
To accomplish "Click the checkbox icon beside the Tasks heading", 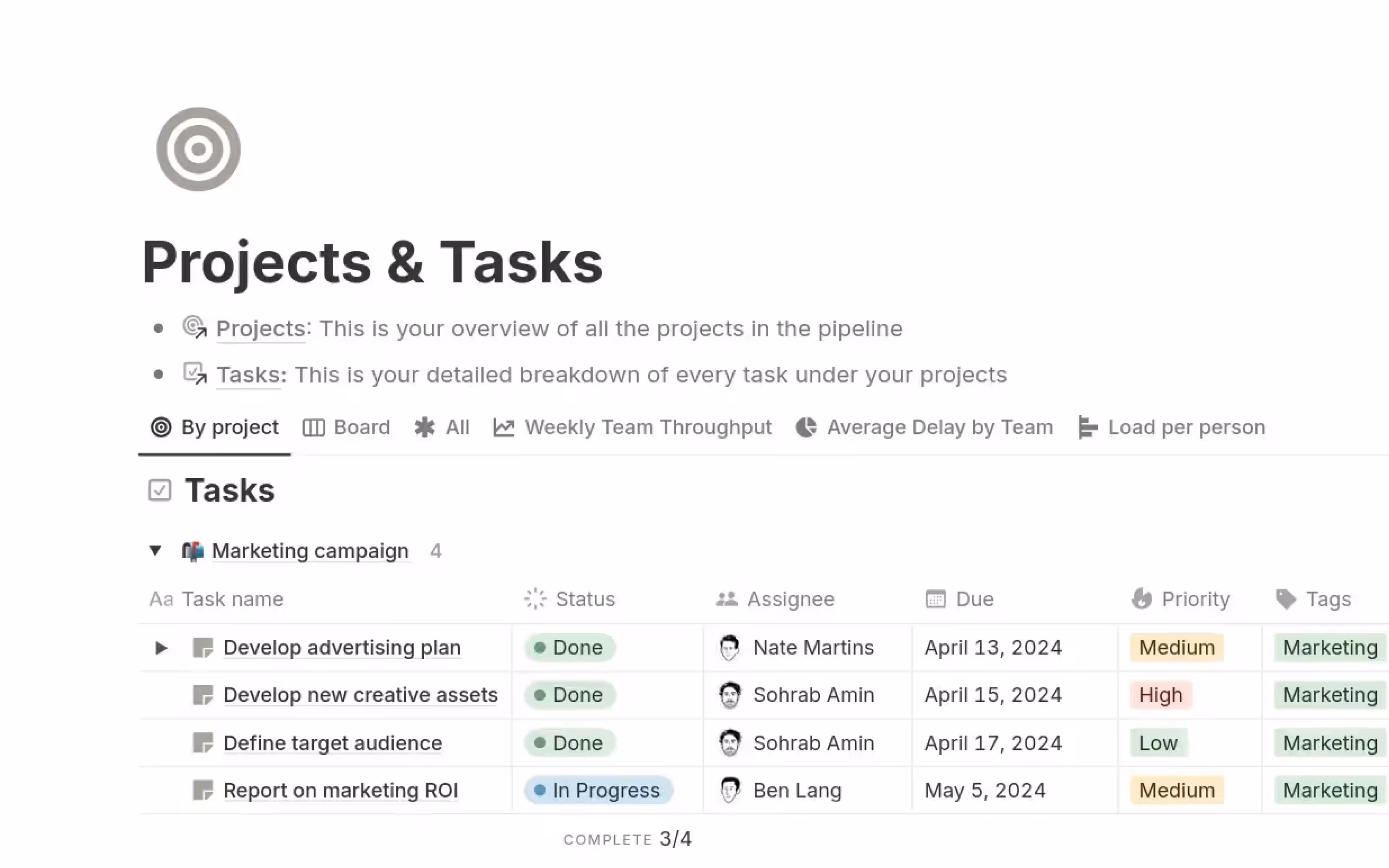I will pyautogui.click(x=161, y=490).
